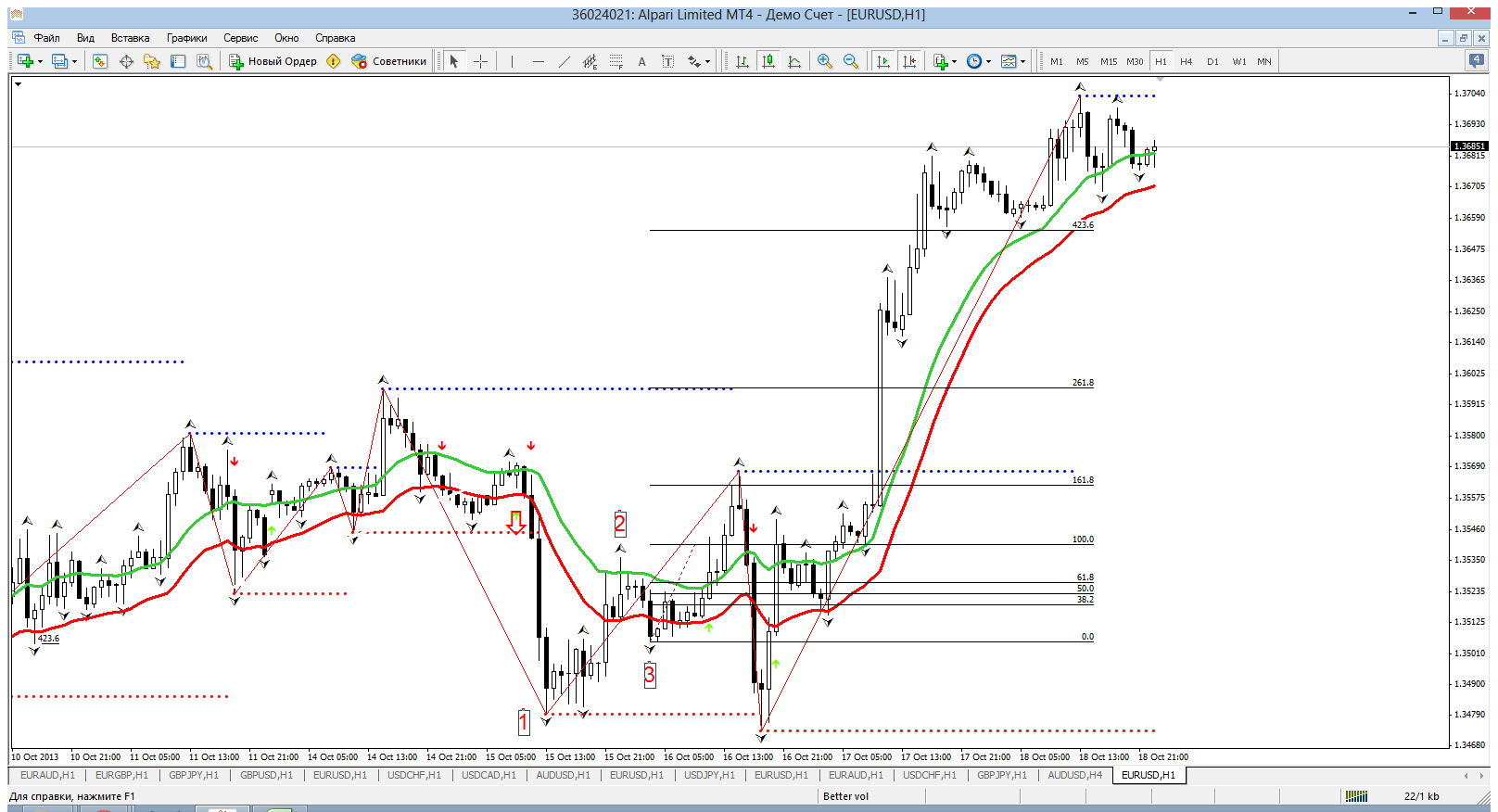Viewport: 1498px width, 812px height.
Task: Switch chart to Bar Chart mode
Action: pyautogui.click(x=743, y=61)
